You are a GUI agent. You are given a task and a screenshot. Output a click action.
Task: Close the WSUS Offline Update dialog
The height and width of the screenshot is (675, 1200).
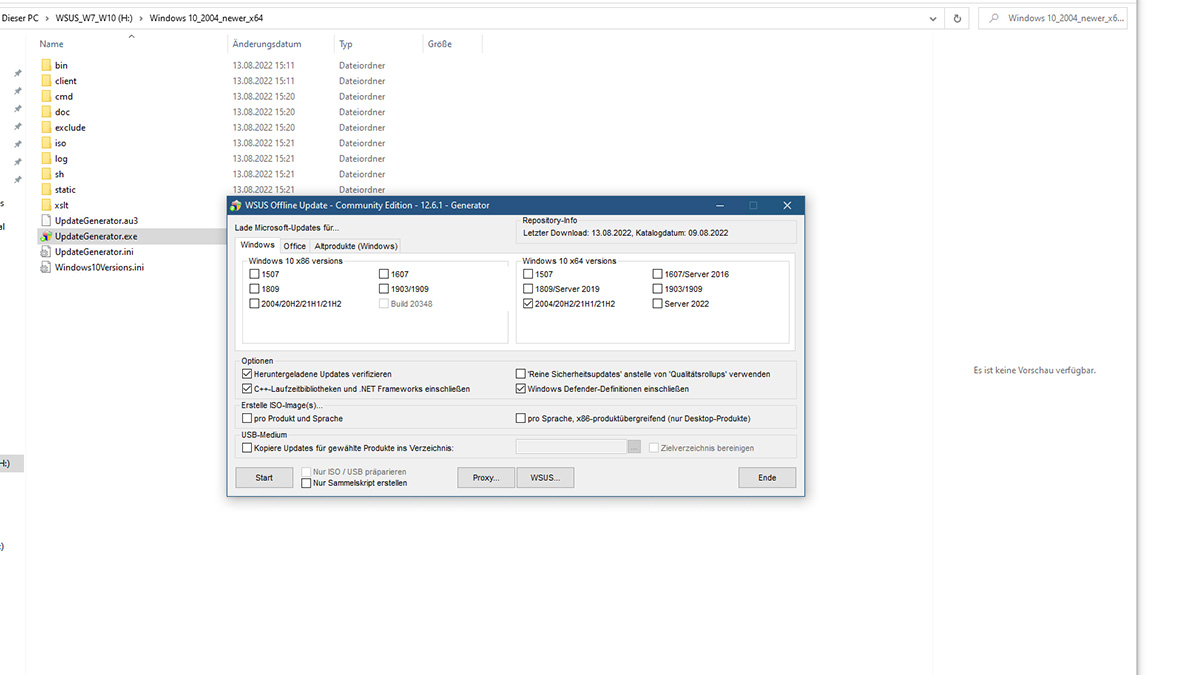tap(787, 205)
